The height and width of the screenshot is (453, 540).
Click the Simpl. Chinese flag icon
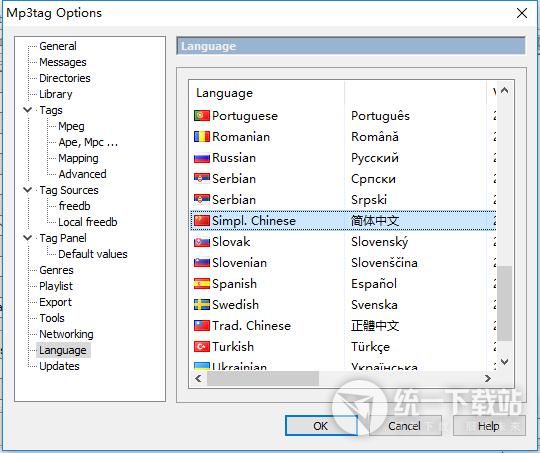202,221
